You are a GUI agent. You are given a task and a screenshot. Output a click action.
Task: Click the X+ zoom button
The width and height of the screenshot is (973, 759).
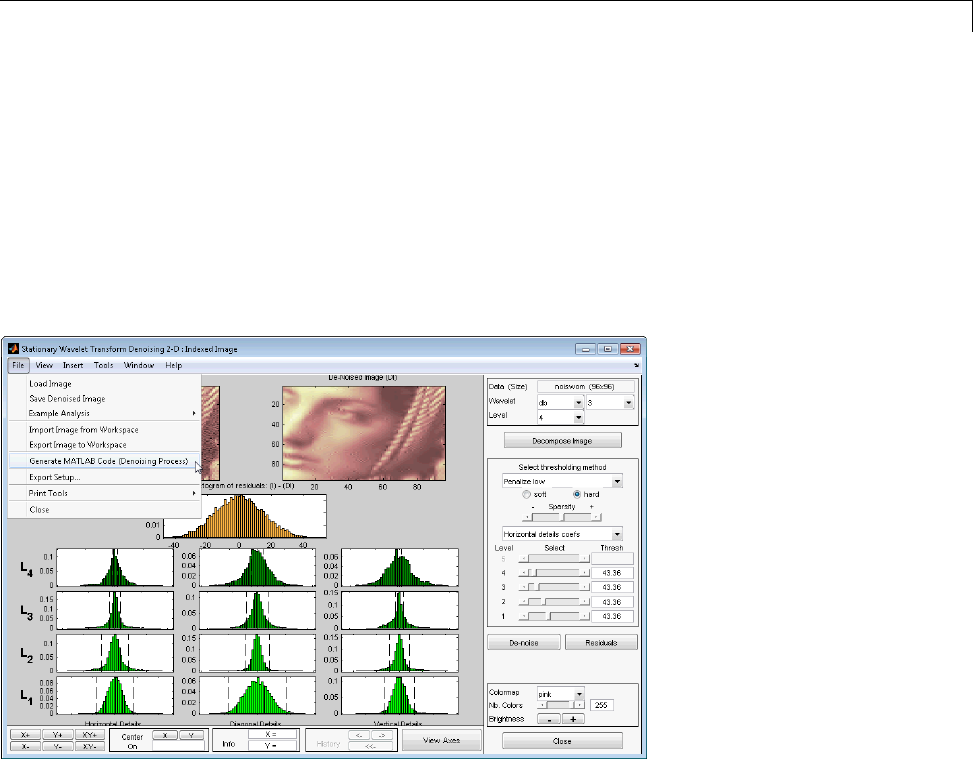(x=25, y=735)
